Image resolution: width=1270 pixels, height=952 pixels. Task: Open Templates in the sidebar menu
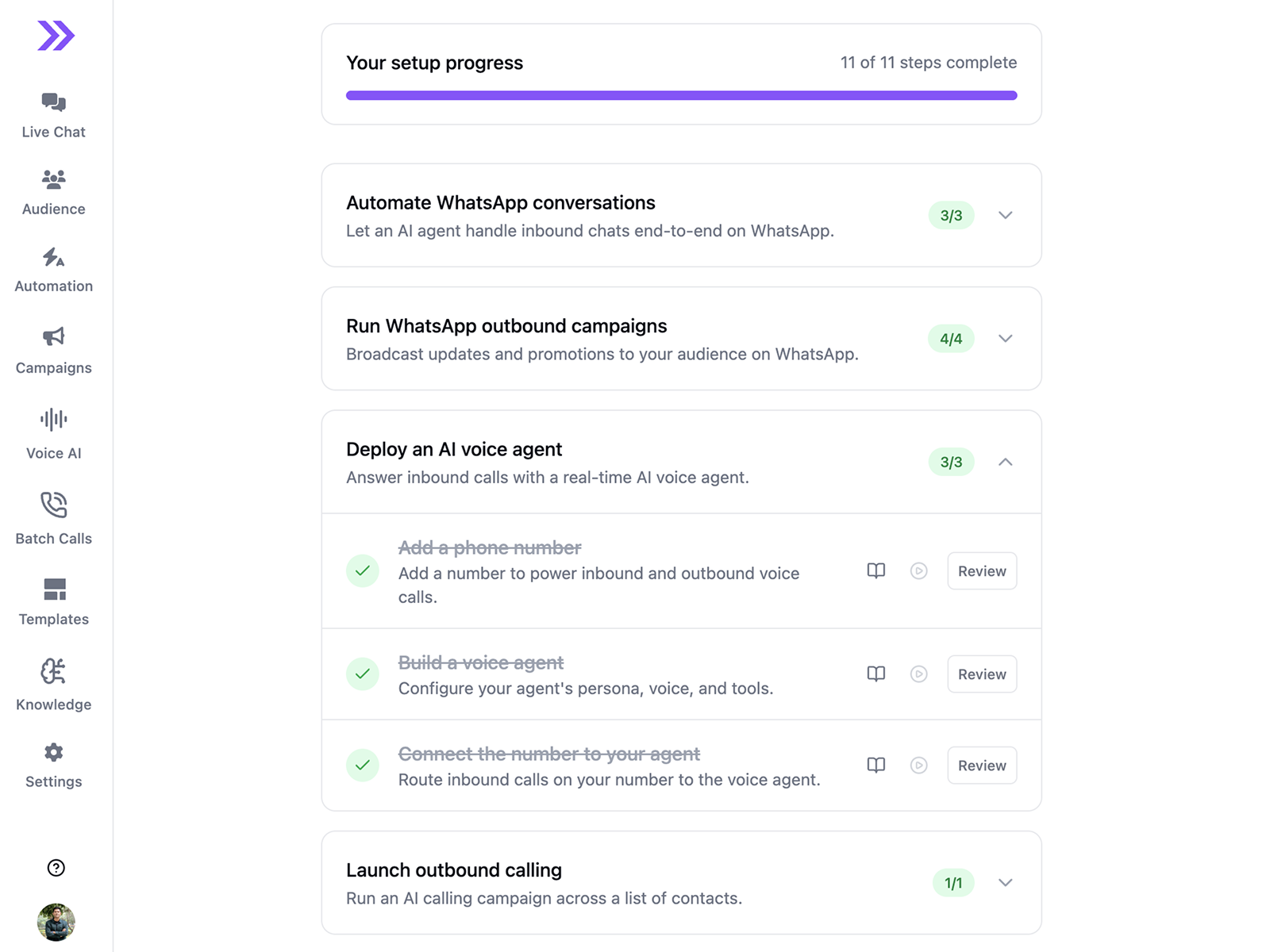click(x=53, y=602)
